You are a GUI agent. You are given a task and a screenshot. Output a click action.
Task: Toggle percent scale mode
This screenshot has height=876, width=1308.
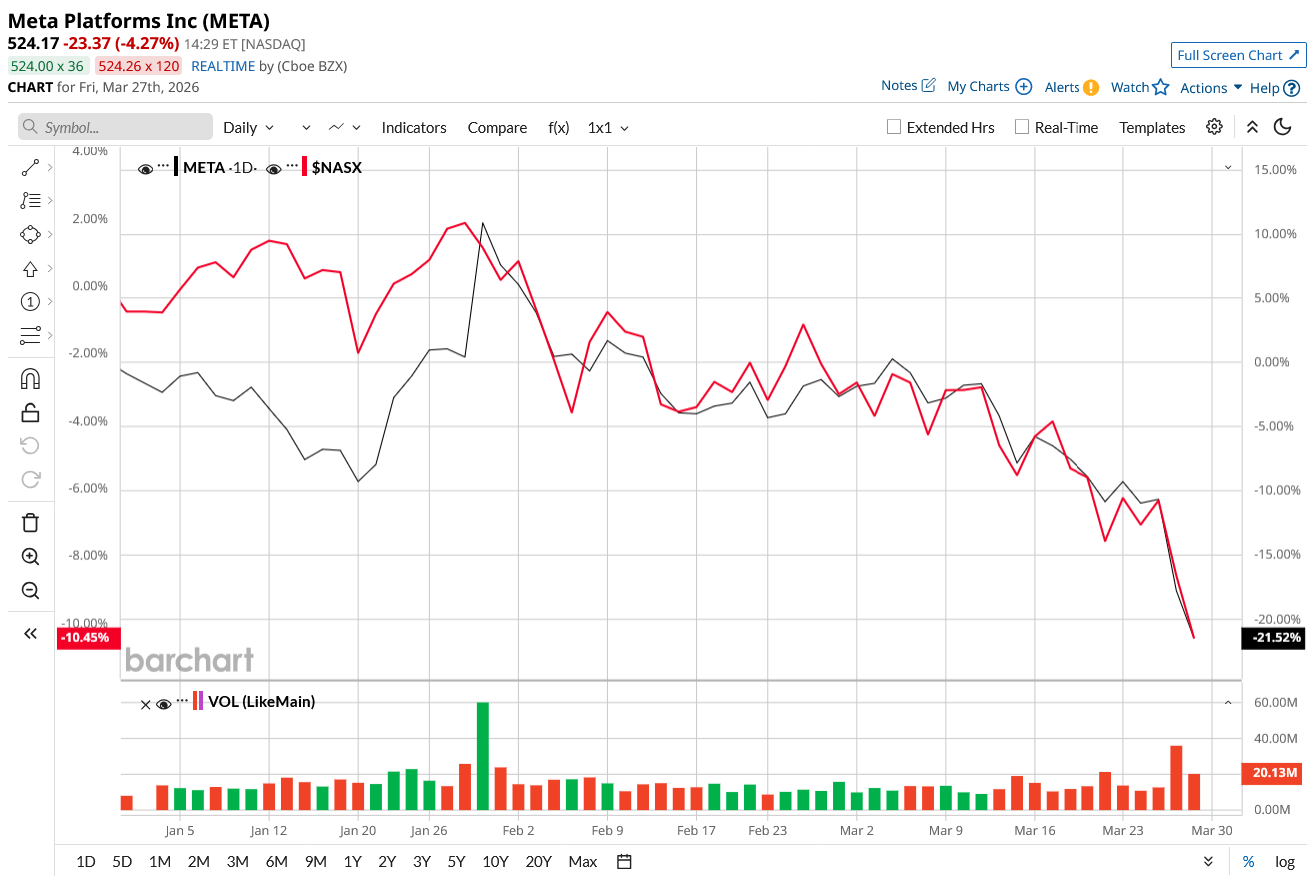1248,862
